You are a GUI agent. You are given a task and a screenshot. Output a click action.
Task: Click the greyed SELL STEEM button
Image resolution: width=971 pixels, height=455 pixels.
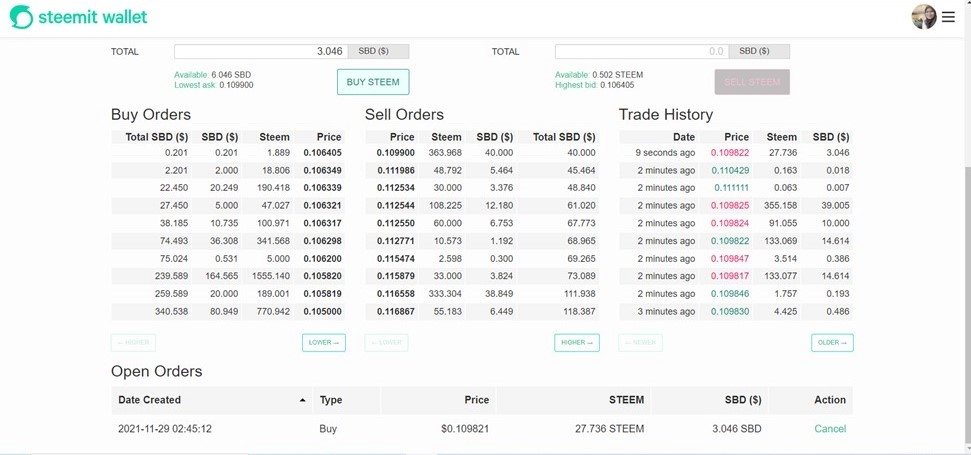pyautogui.click(x=752, y=82)
